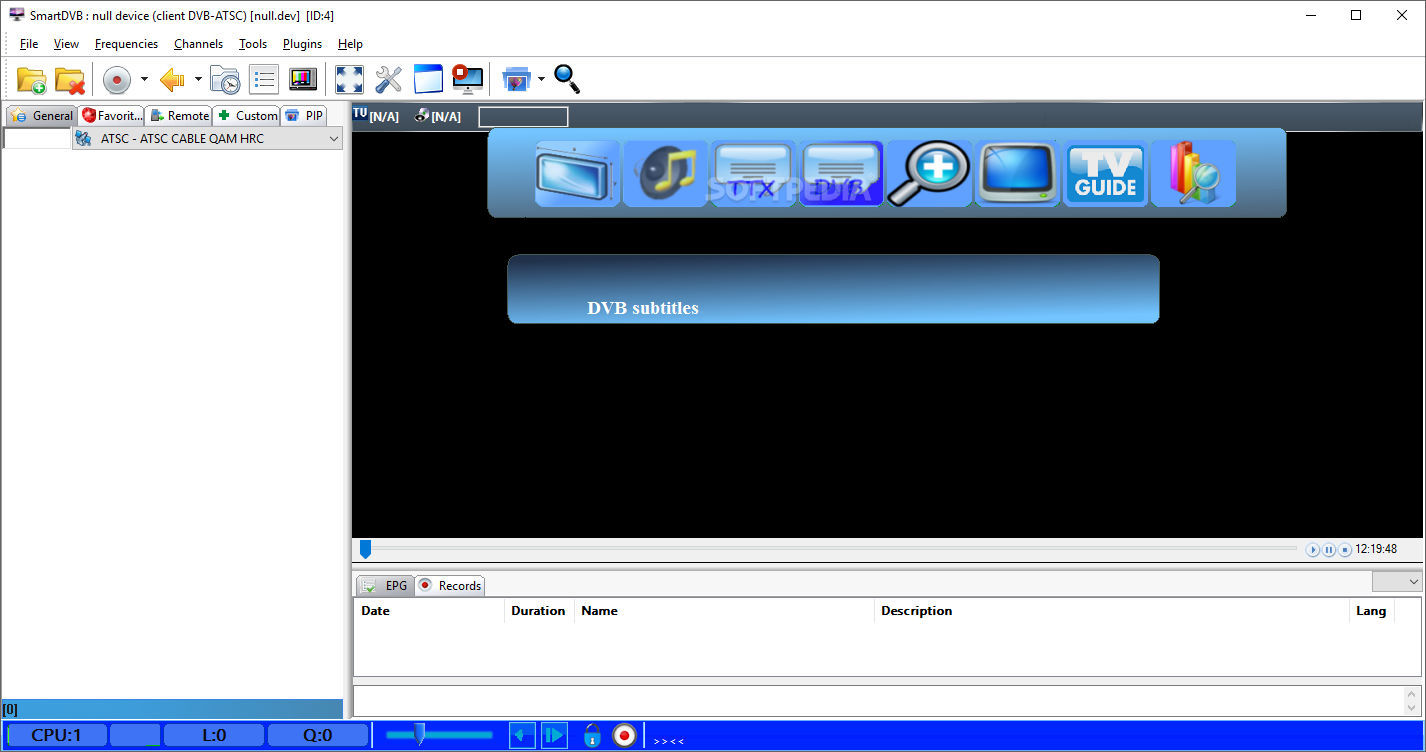Screen dimensions: 1426x752
Task: Click the TU [N/A] tuner indicator
Action: coord(376,116)
